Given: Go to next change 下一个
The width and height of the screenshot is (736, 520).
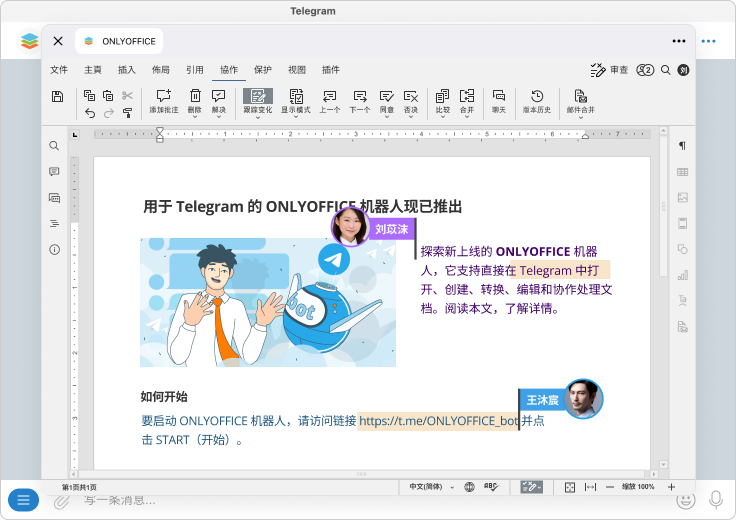Looking at the screenshot, I should tap(360, 101).
